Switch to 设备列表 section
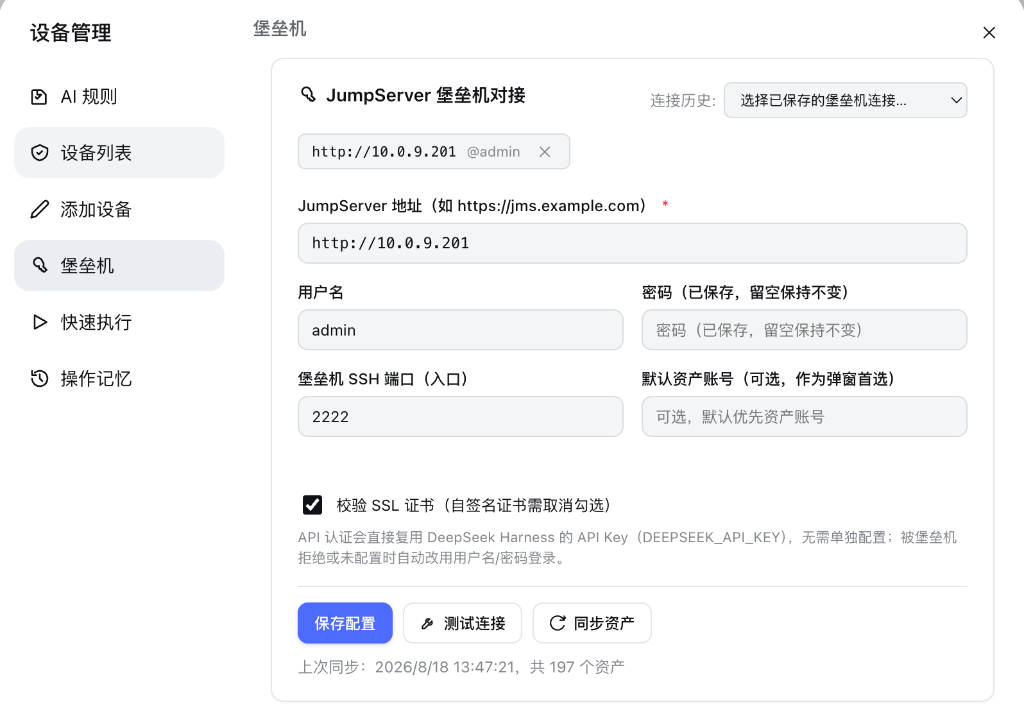This screenshot has width=1024, height=714. [119, 153]
